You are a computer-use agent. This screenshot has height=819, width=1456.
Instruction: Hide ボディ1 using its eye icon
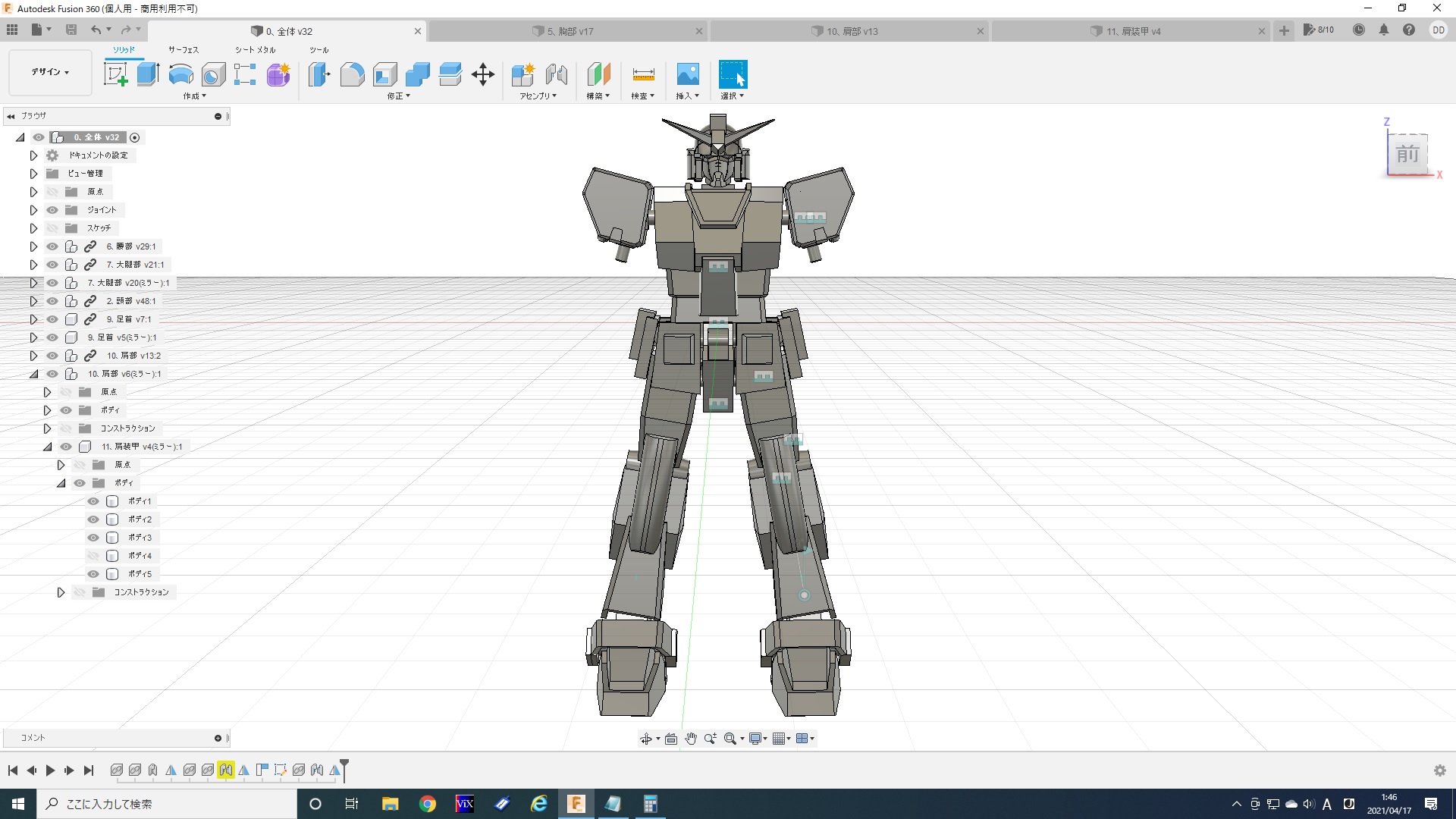pos(93,501)
